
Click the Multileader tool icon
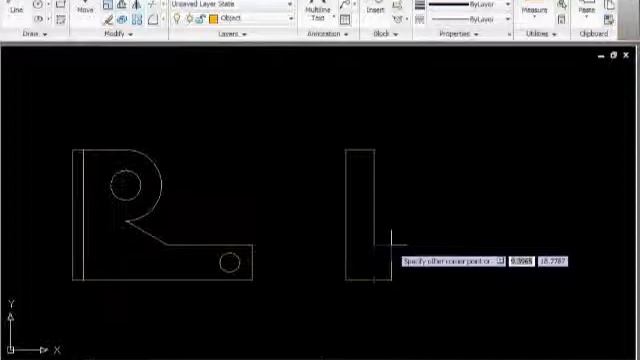(344, 4)
